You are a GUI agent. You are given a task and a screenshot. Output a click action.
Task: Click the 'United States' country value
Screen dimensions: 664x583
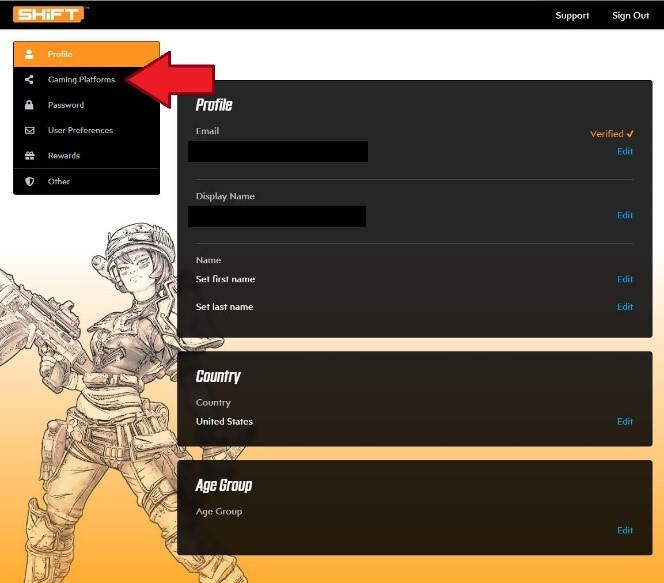tap(224, 422)
